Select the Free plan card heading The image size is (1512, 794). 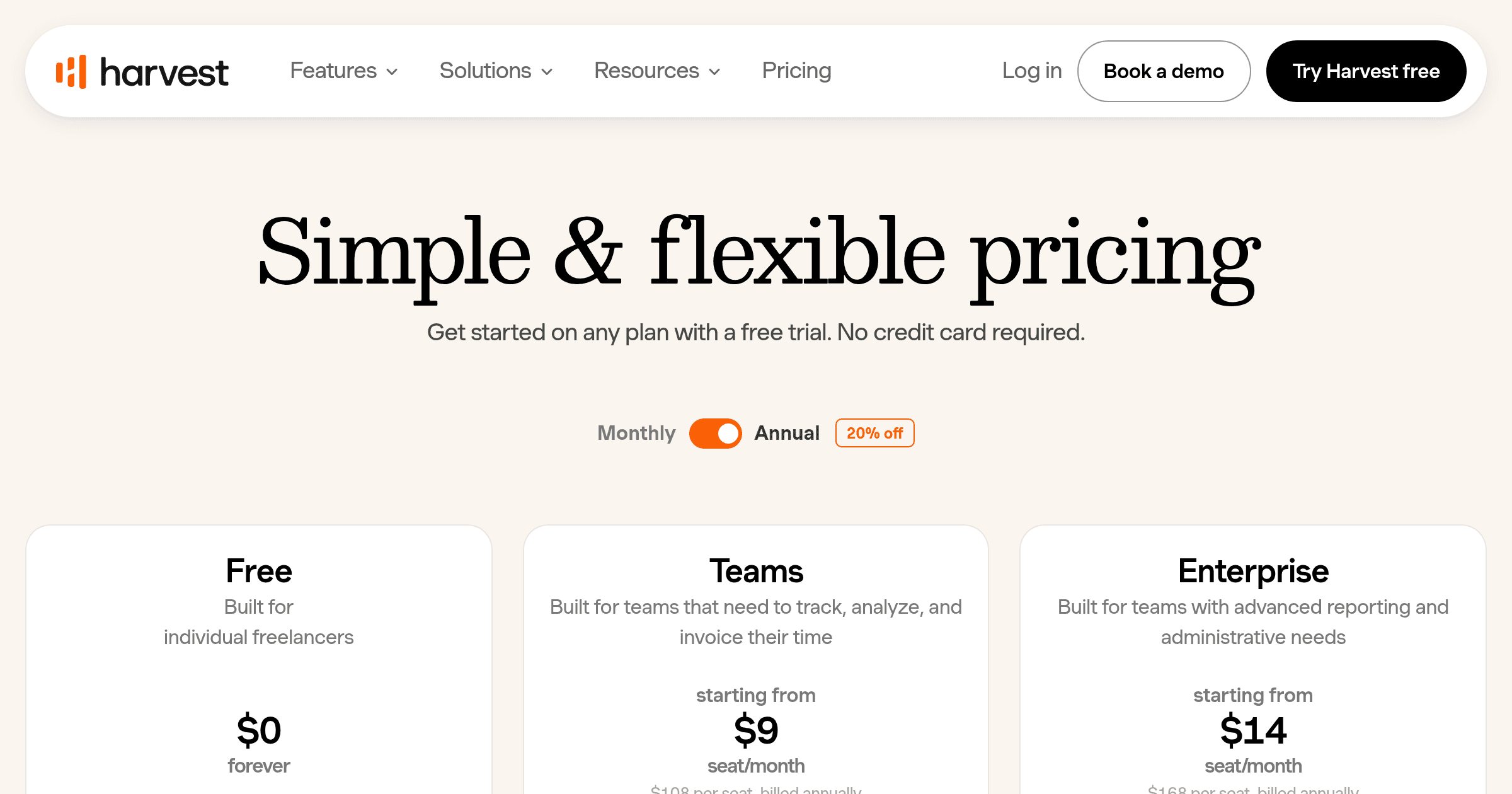[259, 571]
